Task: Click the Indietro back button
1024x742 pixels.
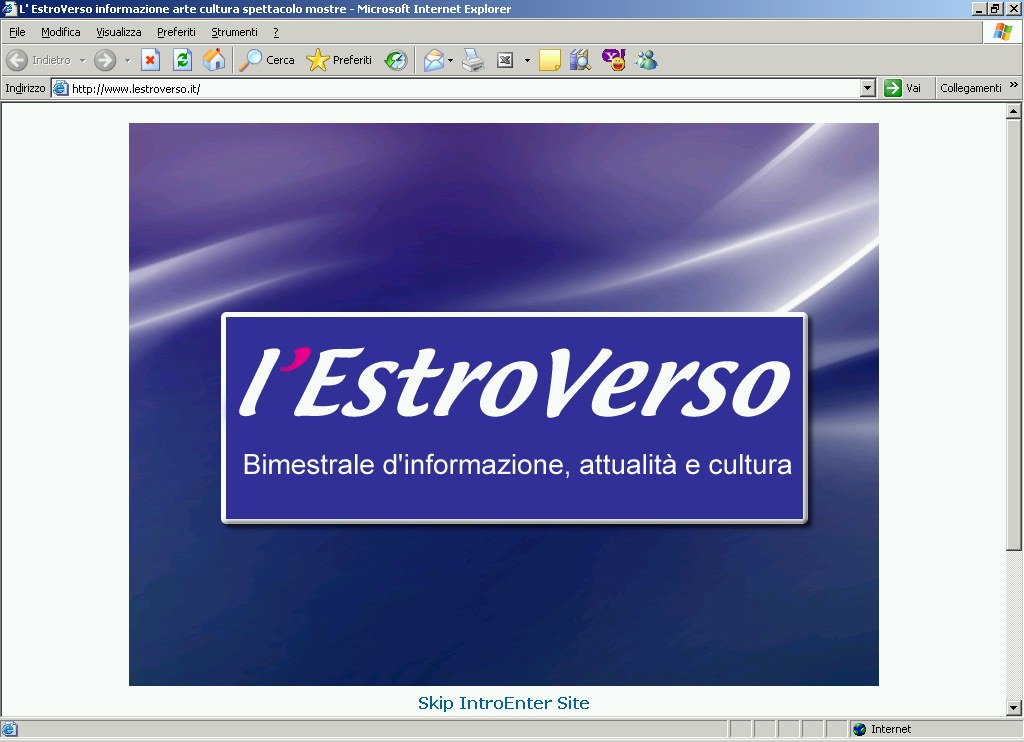Action: click(39, 60)
